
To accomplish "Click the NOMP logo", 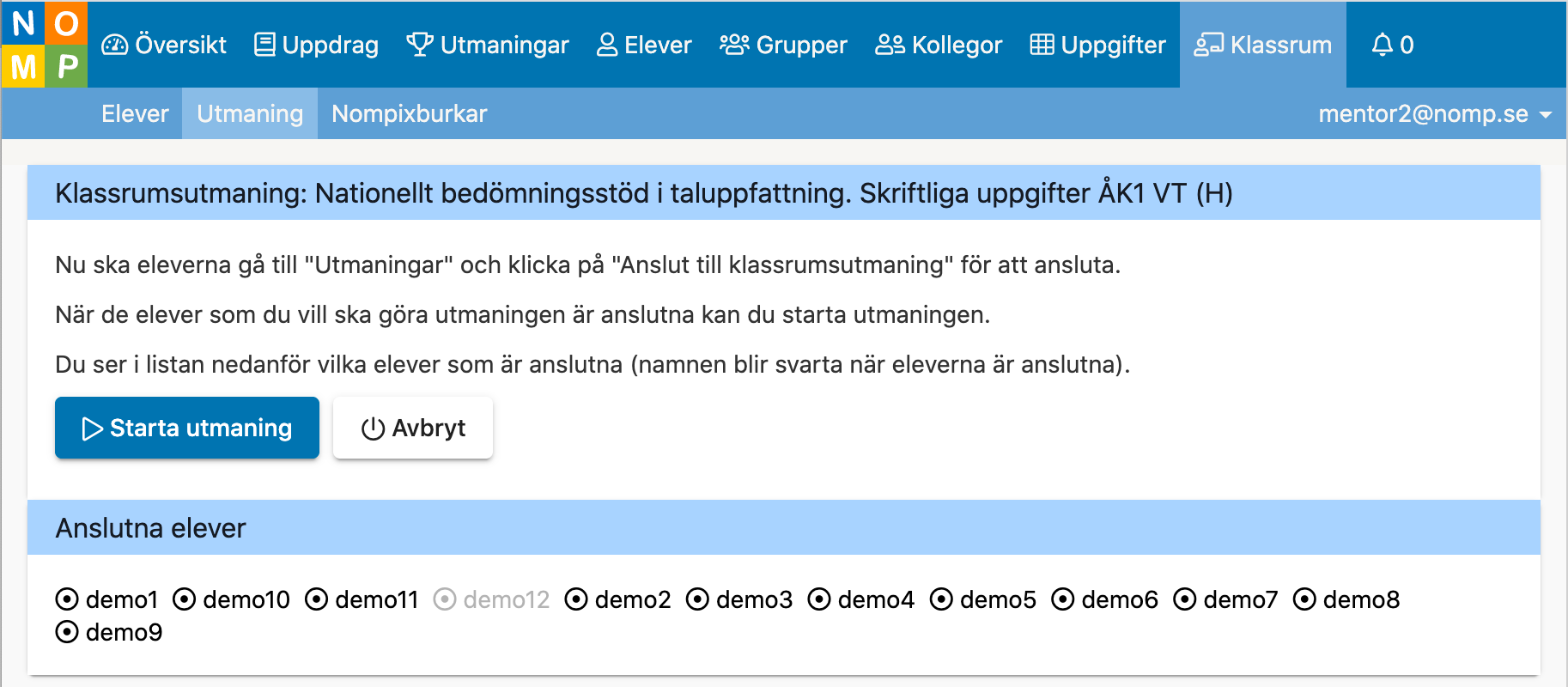I will [x=45, y=45].
